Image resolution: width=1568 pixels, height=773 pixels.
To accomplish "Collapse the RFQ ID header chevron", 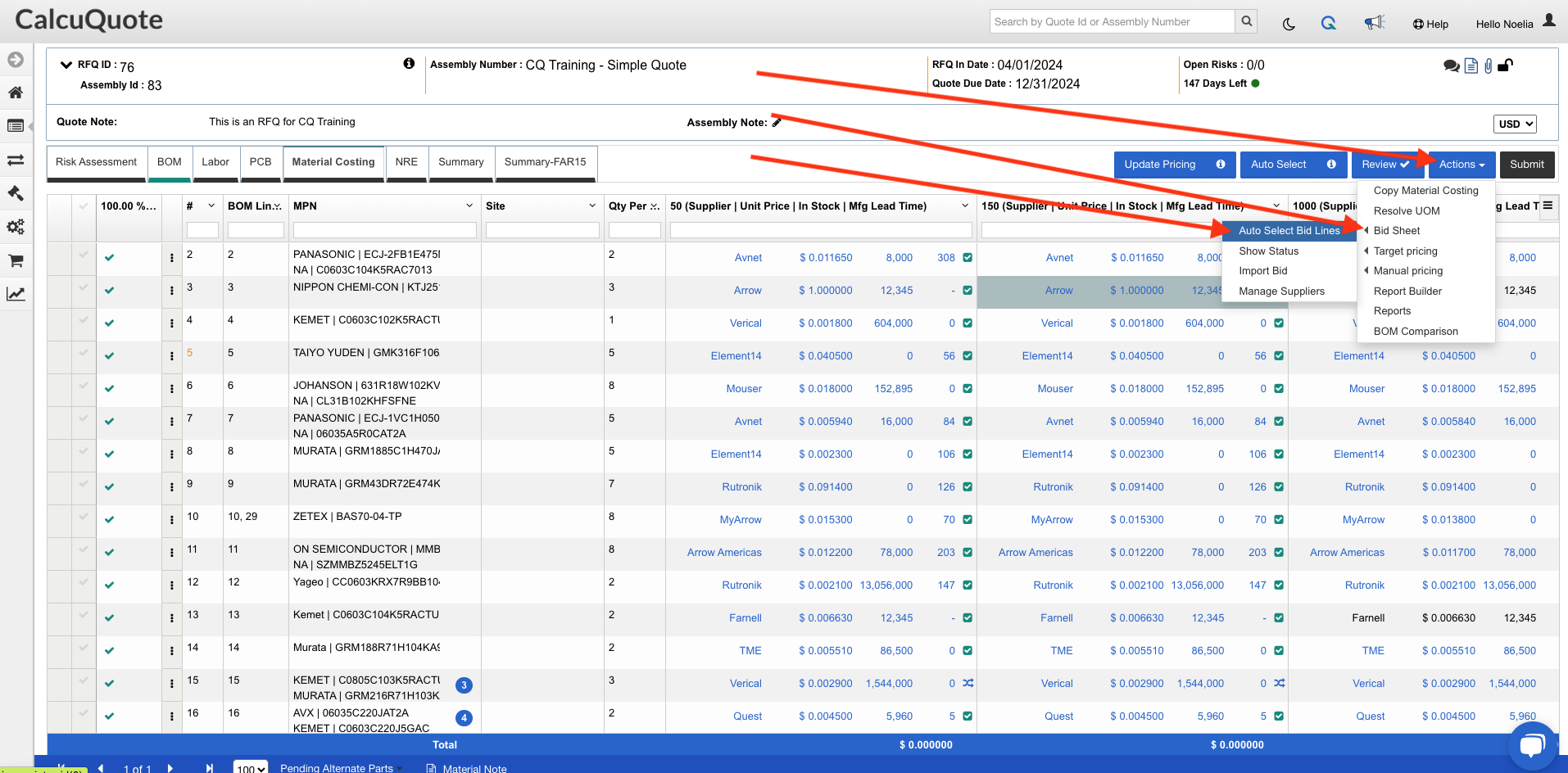I will 66,65.
